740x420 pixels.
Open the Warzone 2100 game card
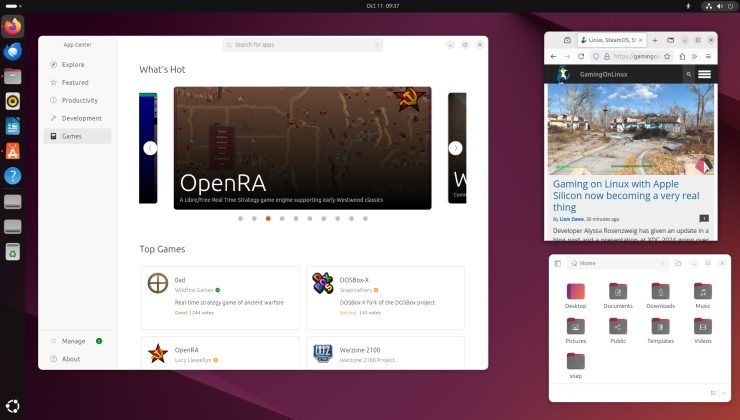(x=385, y=353)
